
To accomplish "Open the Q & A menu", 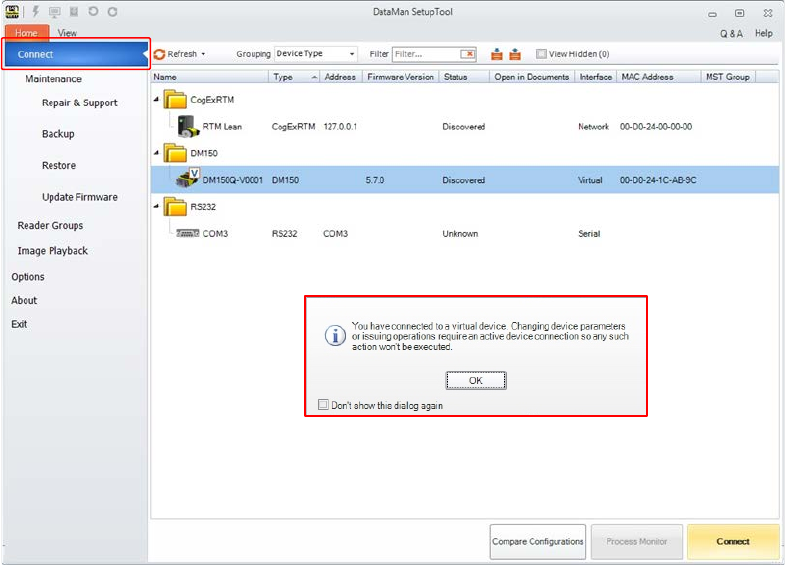I will (x=731, y=34).
